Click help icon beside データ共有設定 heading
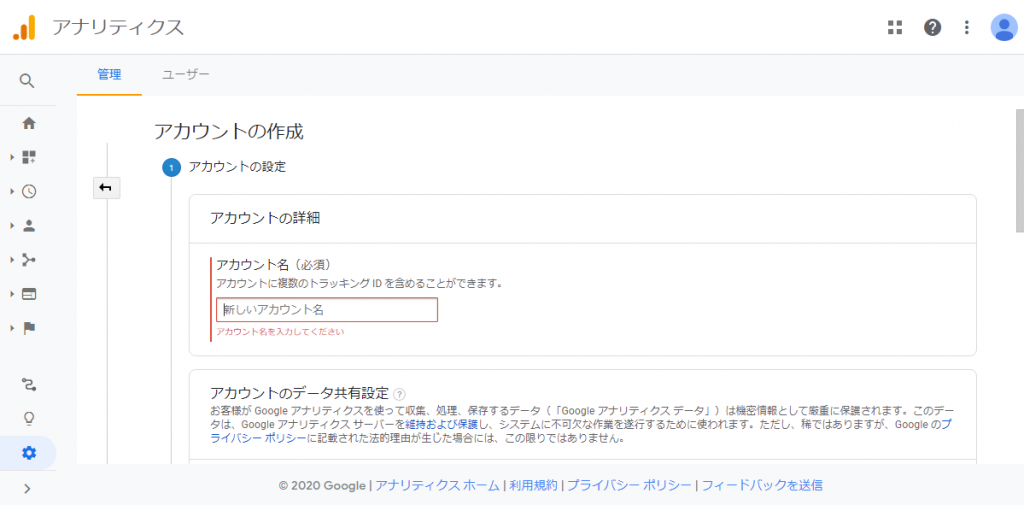Screen dimensions: 1024x505 tap(400, 394)
